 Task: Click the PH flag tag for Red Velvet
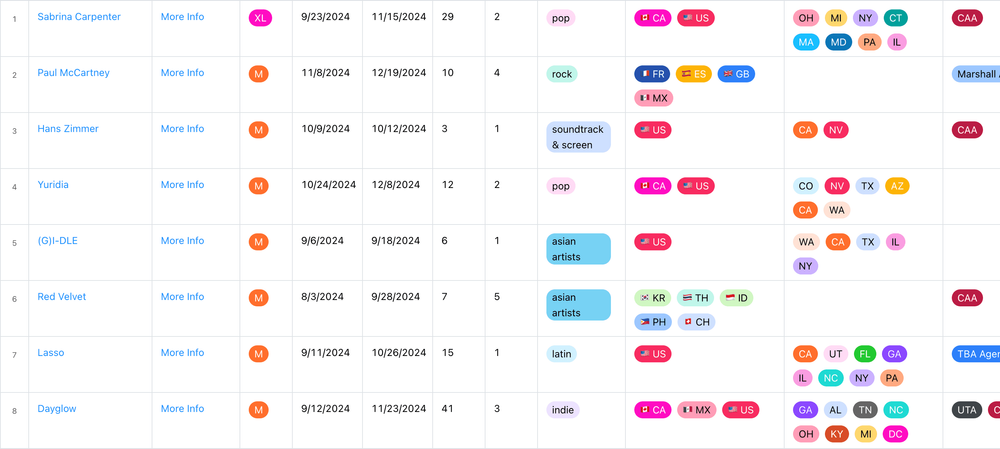click(x=652, y=323)
